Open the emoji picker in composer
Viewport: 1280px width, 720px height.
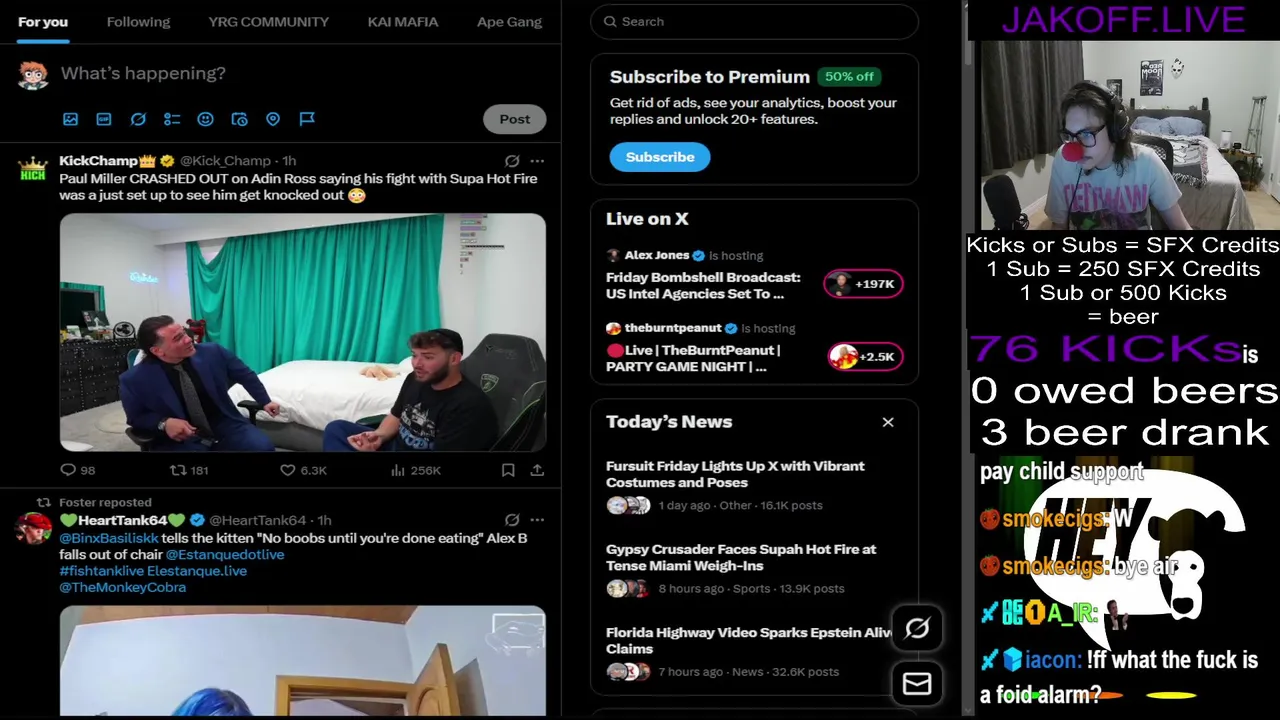pos(205,119)
